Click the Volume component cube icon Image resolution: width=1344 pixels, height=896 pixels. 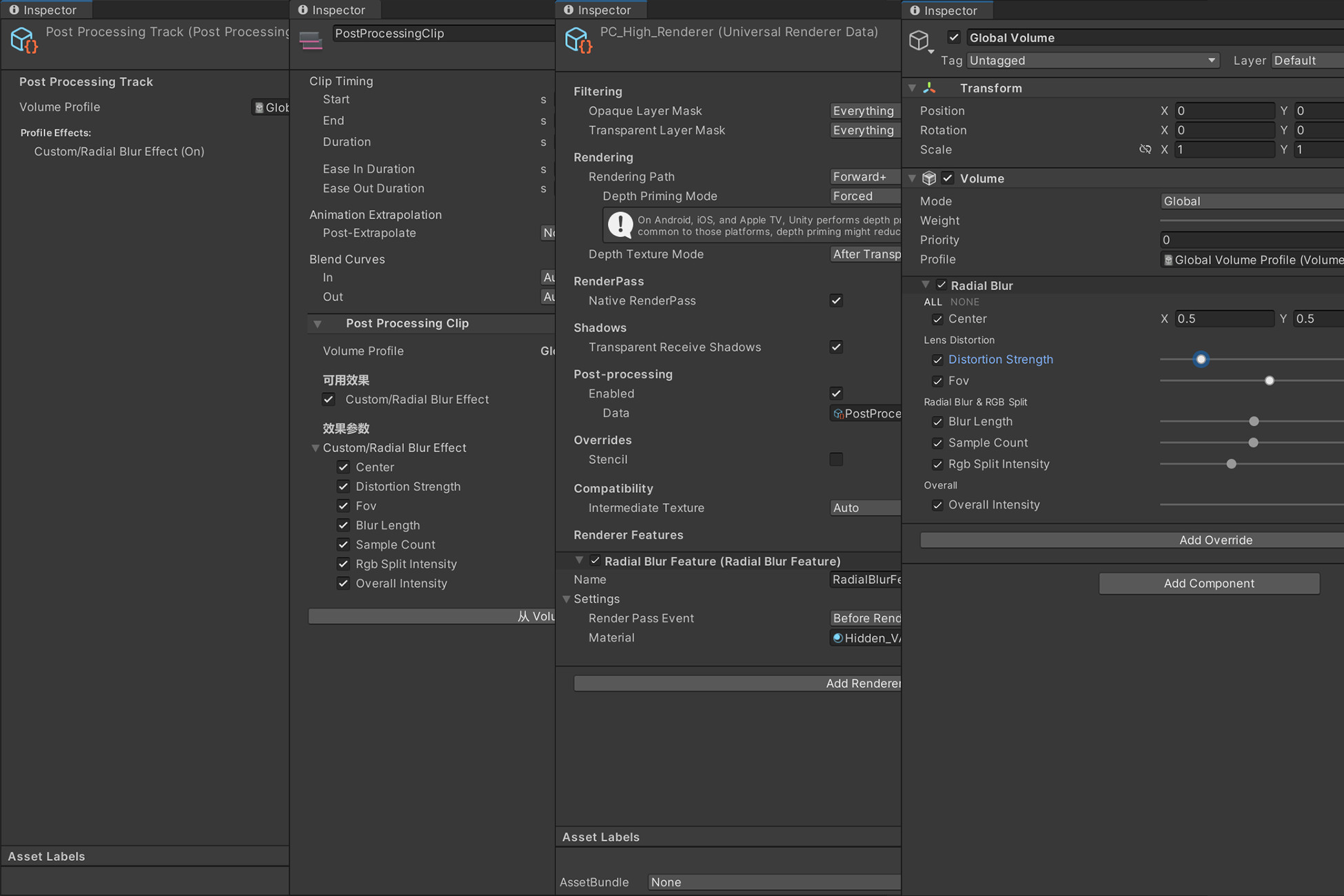pos(929,179)
